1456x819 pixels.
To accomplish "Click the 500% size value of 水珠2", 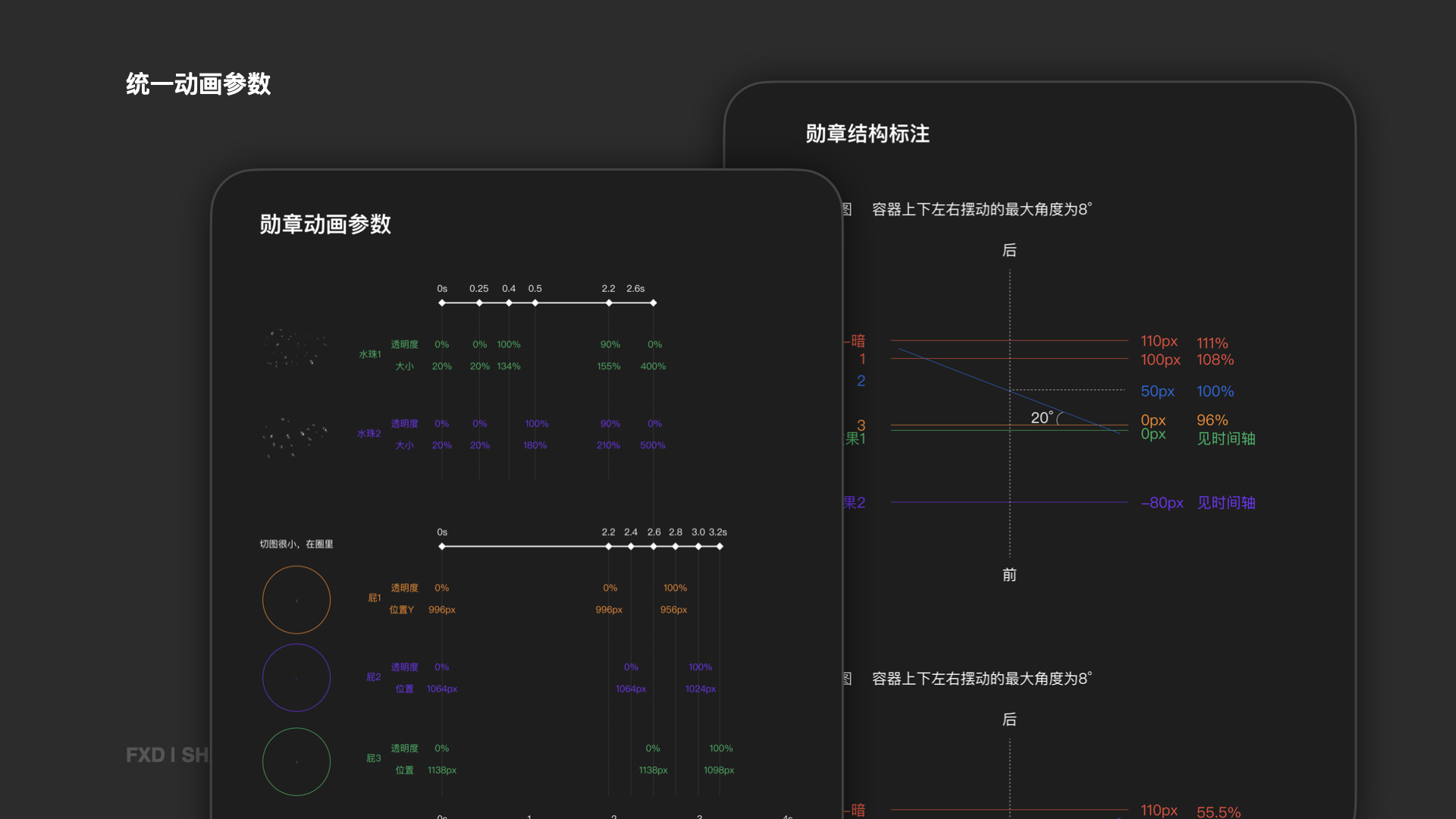I will pos(653,445).
